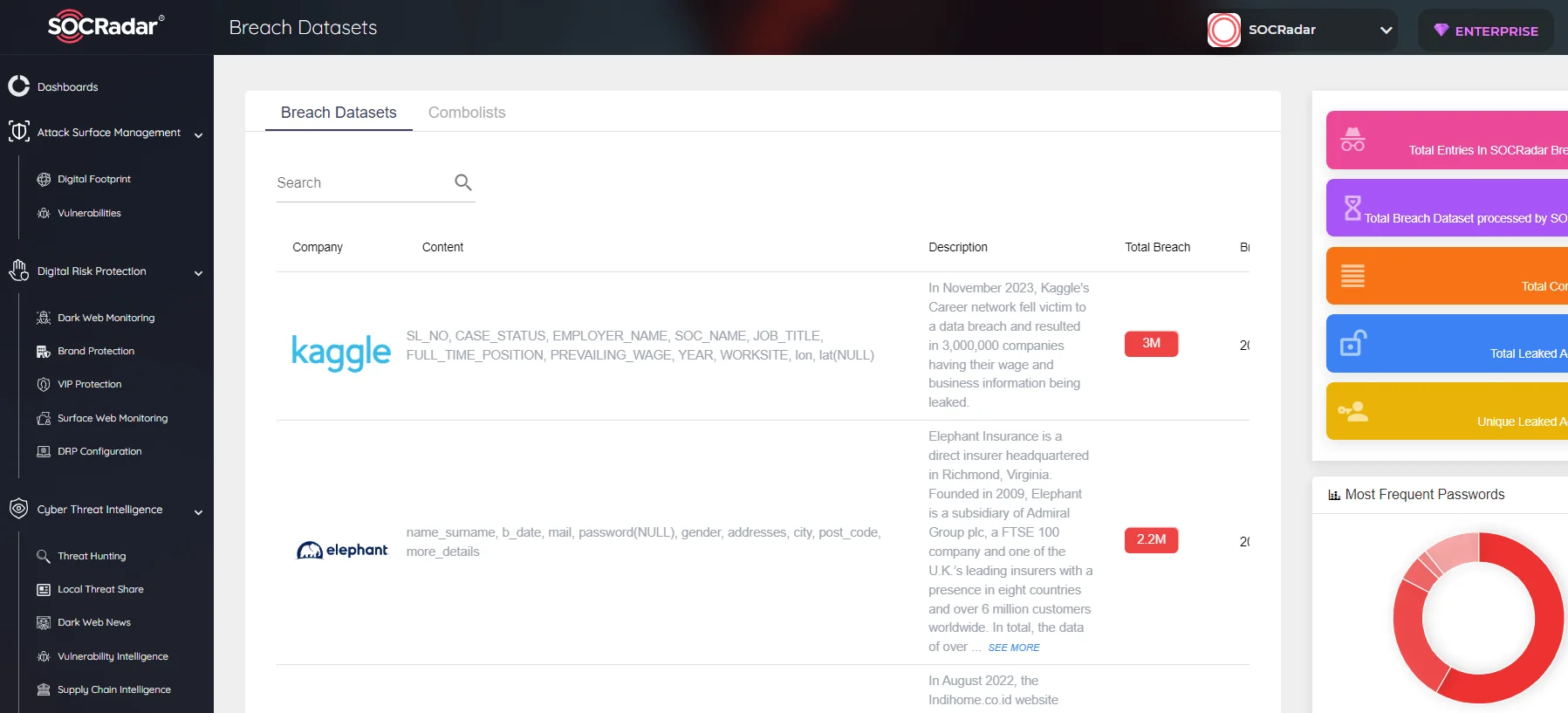Open Vulnerability Intelligence menu item
The width and height of the screenshot is (1568, 713).
click(113, 656)
